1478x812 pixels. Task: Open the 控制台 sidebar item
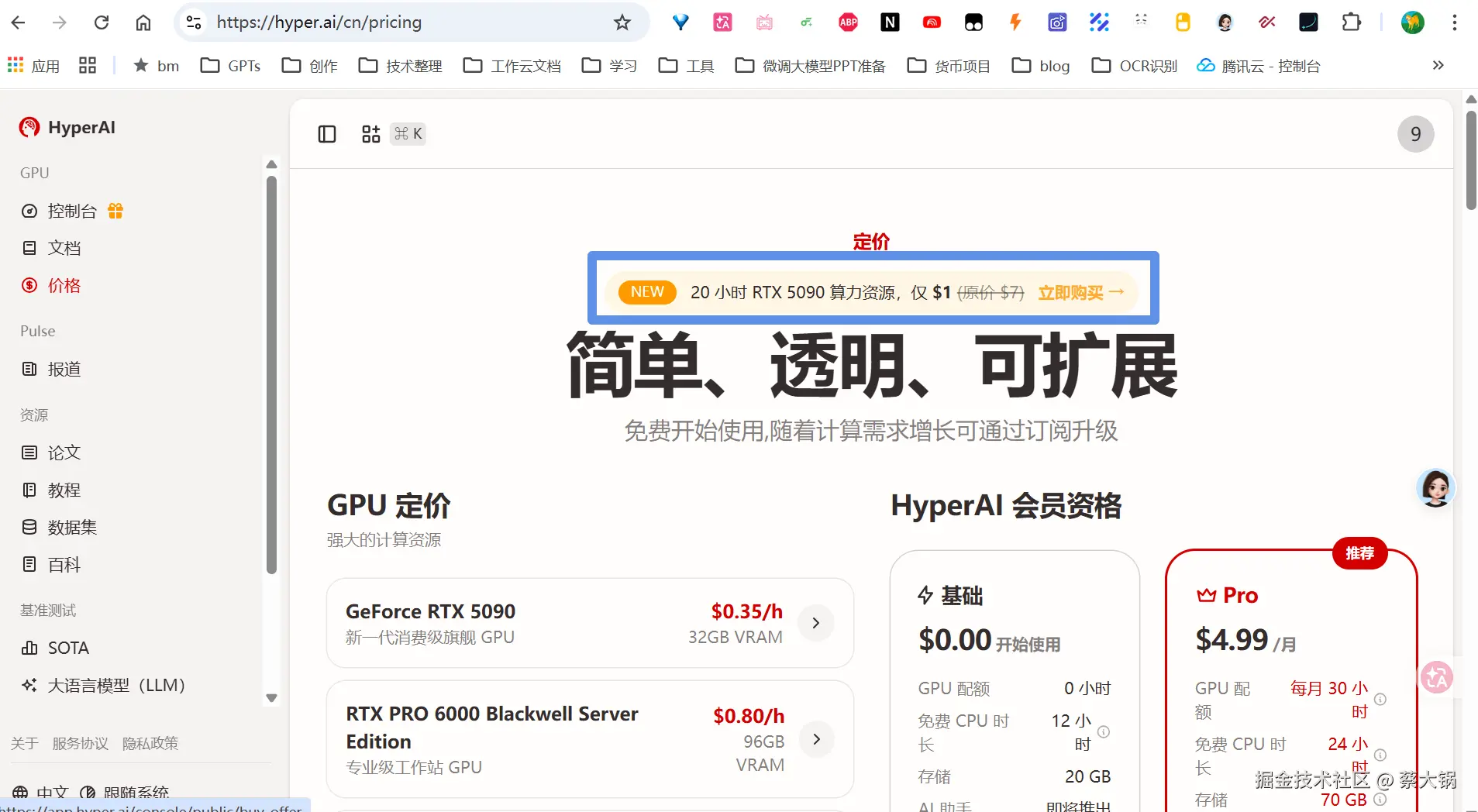click(x=72, y=211)
